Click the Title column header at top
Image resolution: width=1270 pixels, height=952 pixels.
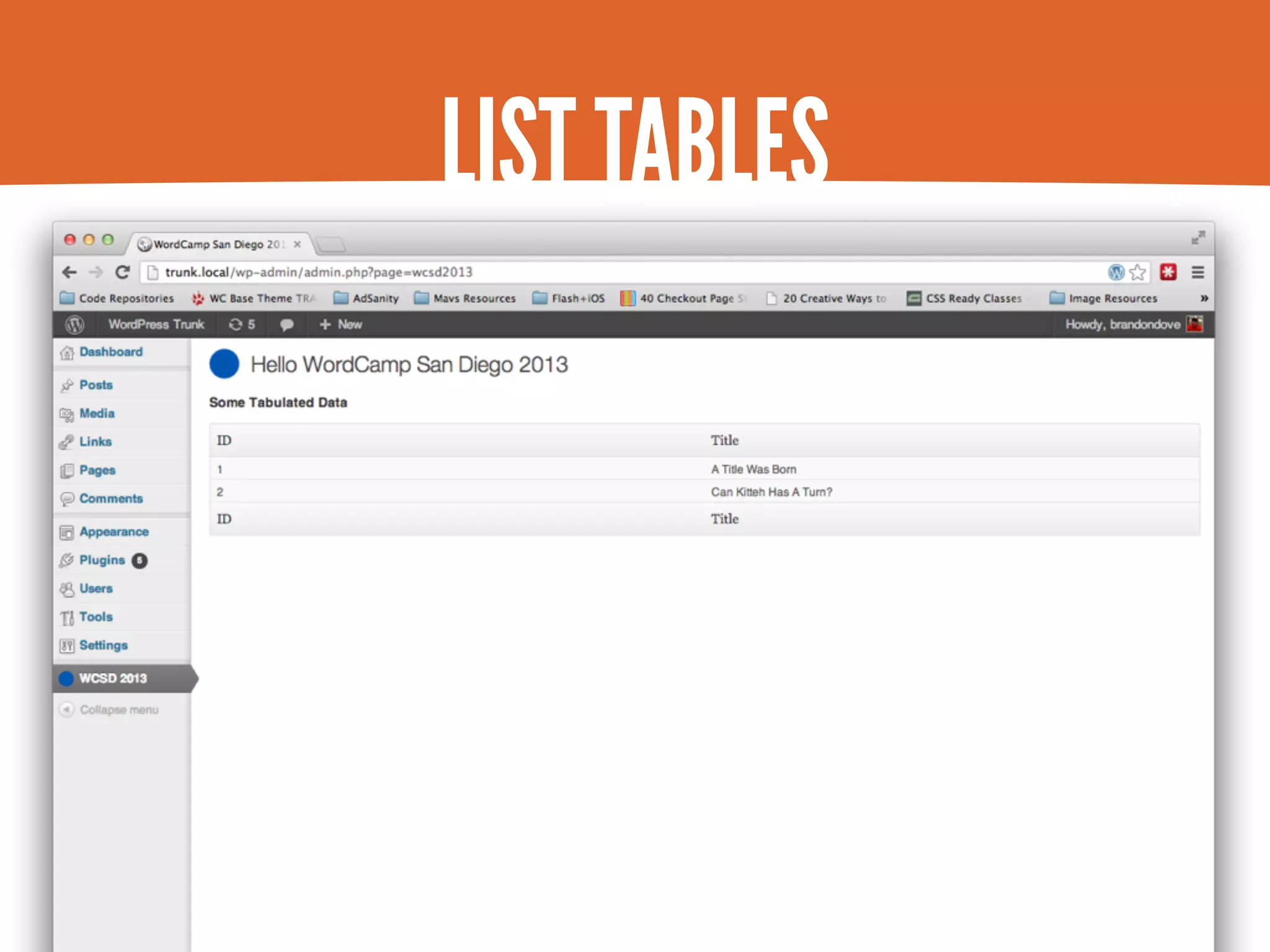click(724, 441)
